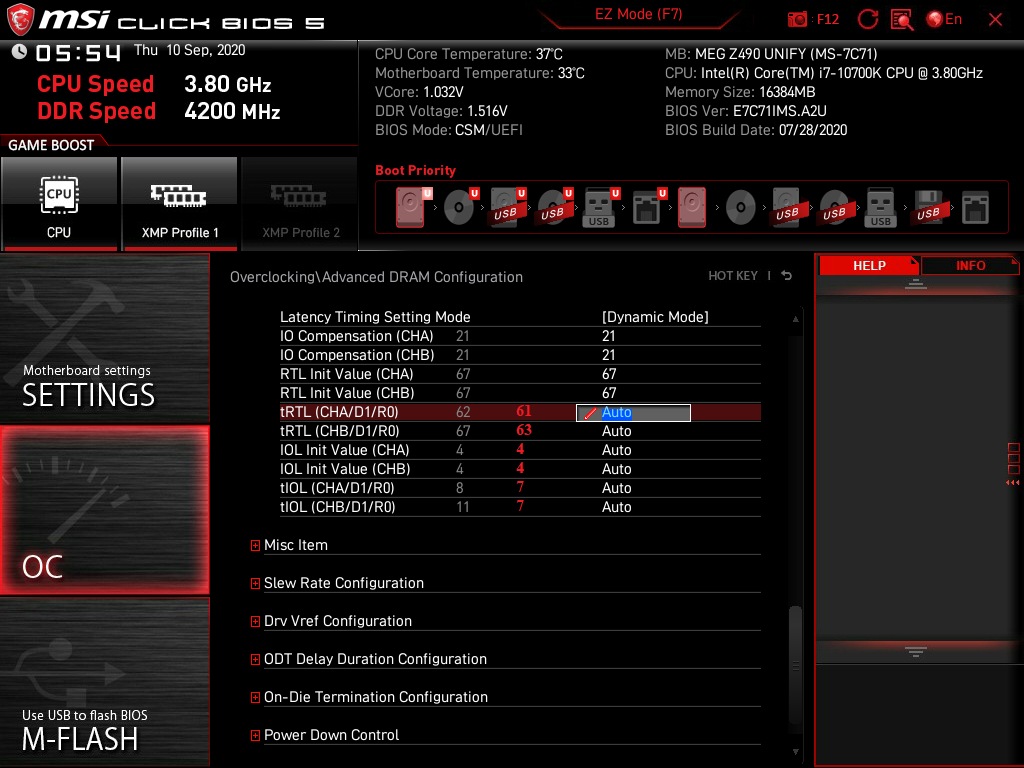The height and width of the screenshot is (768, 1024).
Task: Select the legacy USB key boot icon
Action: 880,208
